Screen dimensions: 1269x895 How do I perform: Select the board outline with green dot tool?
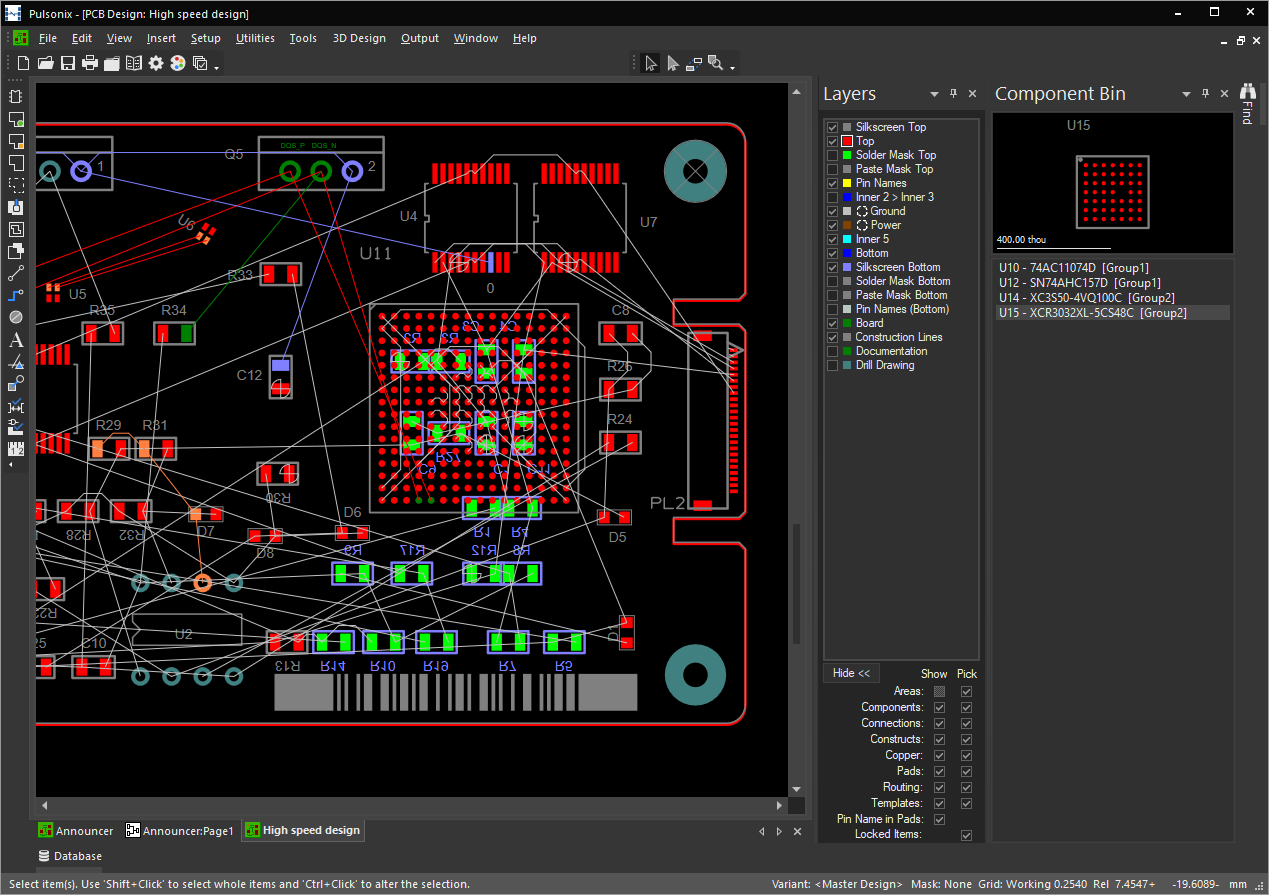(x=16, y=119)
